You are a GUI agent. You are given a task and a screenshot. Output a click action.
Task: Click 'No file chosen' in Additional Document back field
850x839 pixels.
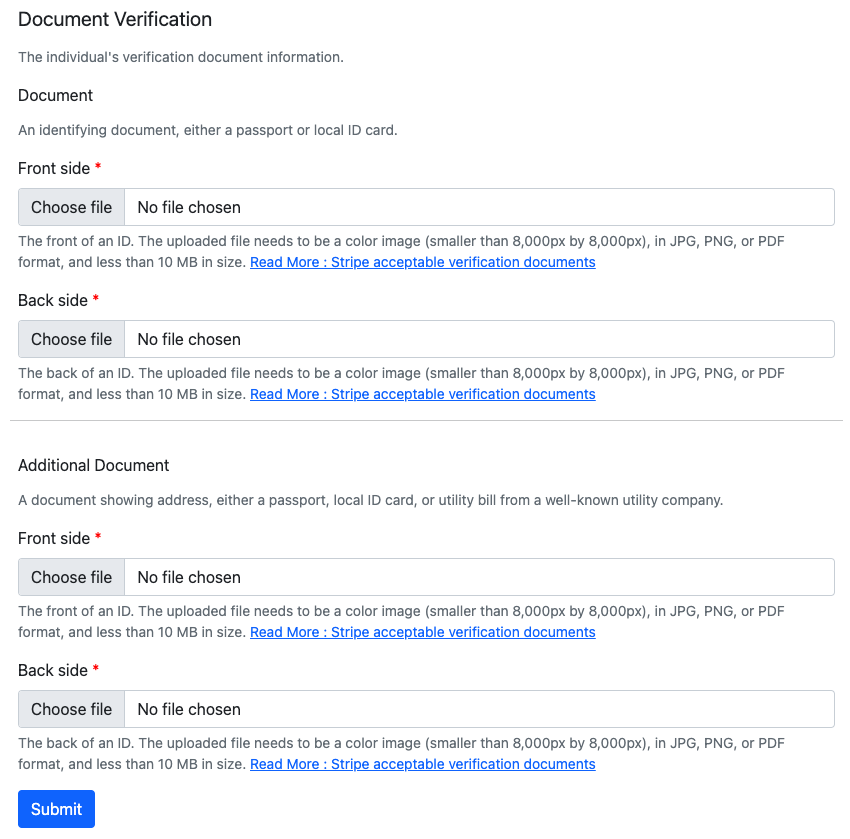tap(189, 709)
